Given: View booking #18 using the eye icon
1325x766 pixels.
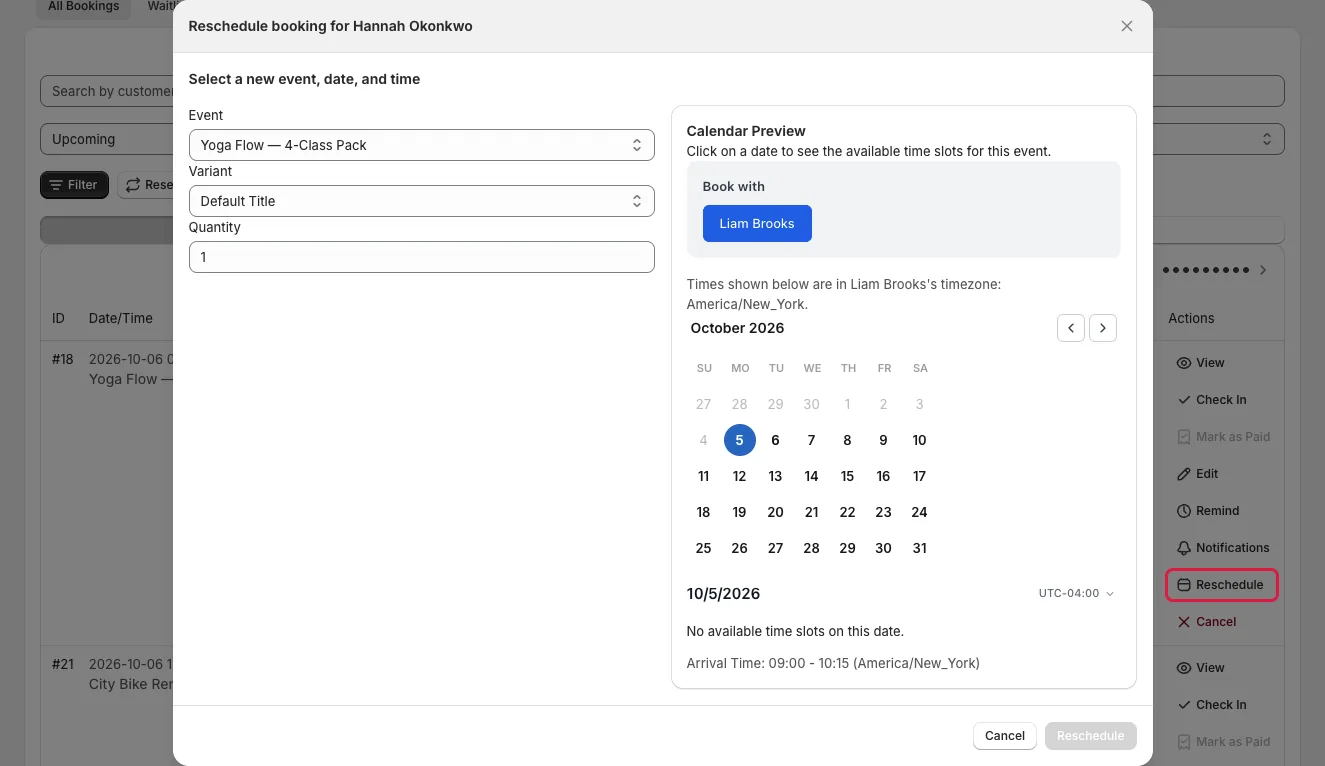Looking at the screenshot, I should (1201, 363).
